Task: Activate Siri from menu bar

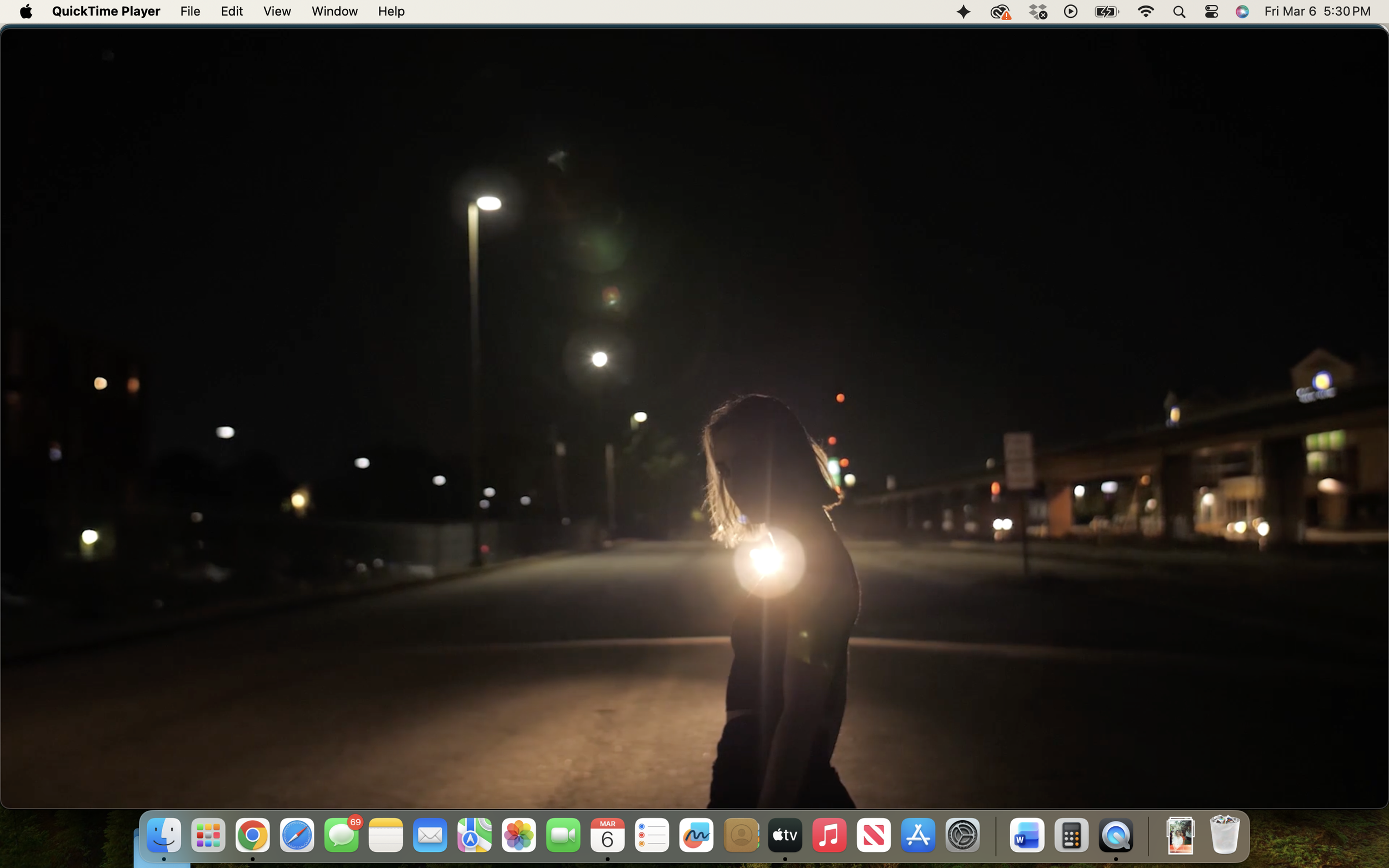Action: tap(1242, 12)
